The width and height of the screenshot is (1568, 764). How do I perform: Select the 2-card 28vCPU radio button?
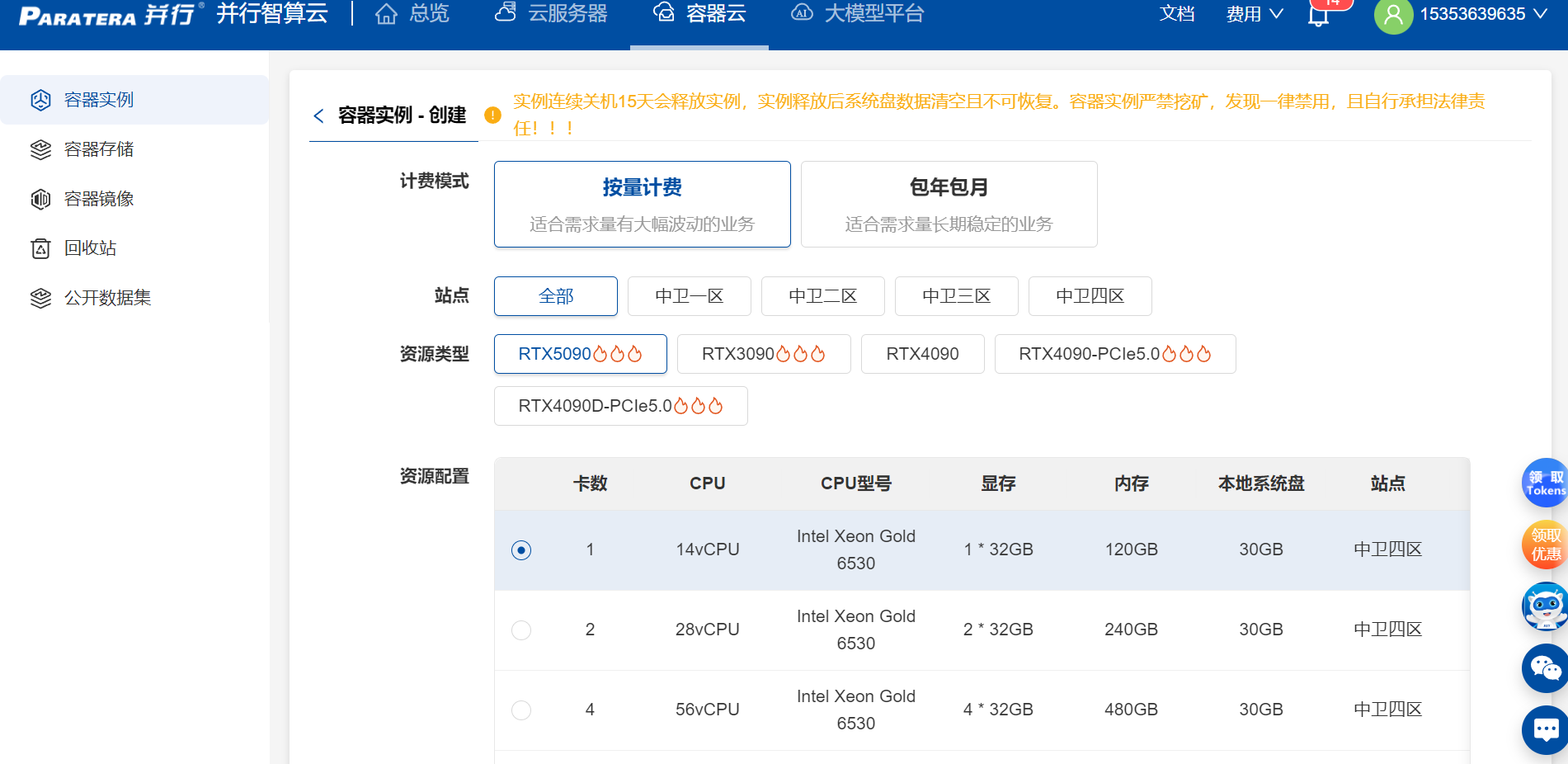tap(521, 630)
